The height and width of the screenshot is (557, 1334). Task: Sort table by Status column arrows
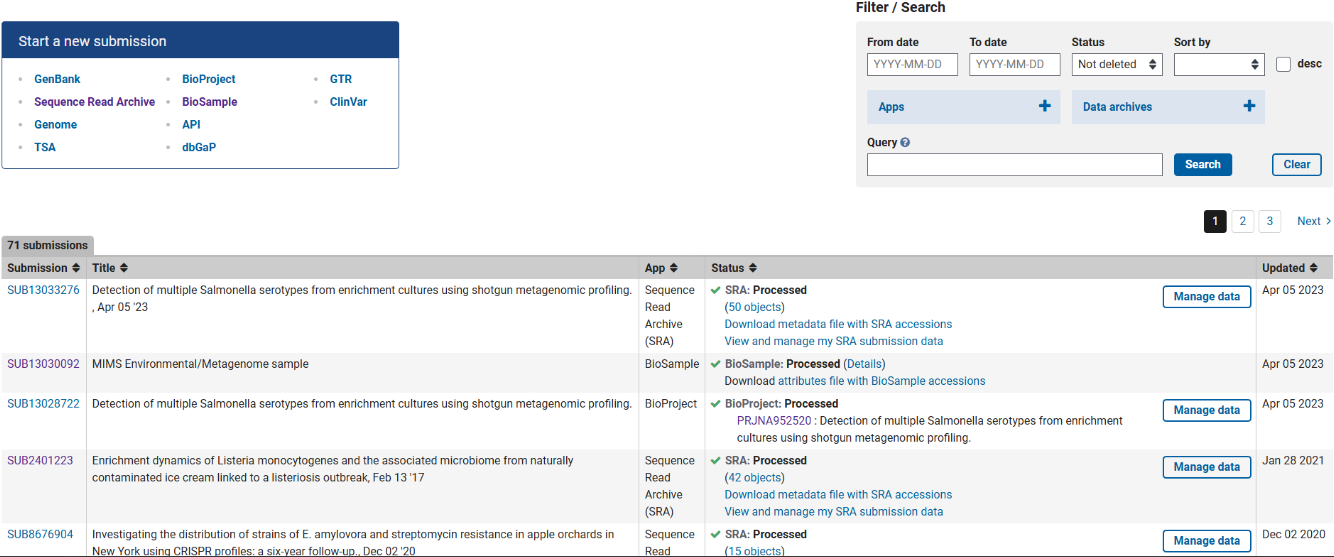click(753, 268)
